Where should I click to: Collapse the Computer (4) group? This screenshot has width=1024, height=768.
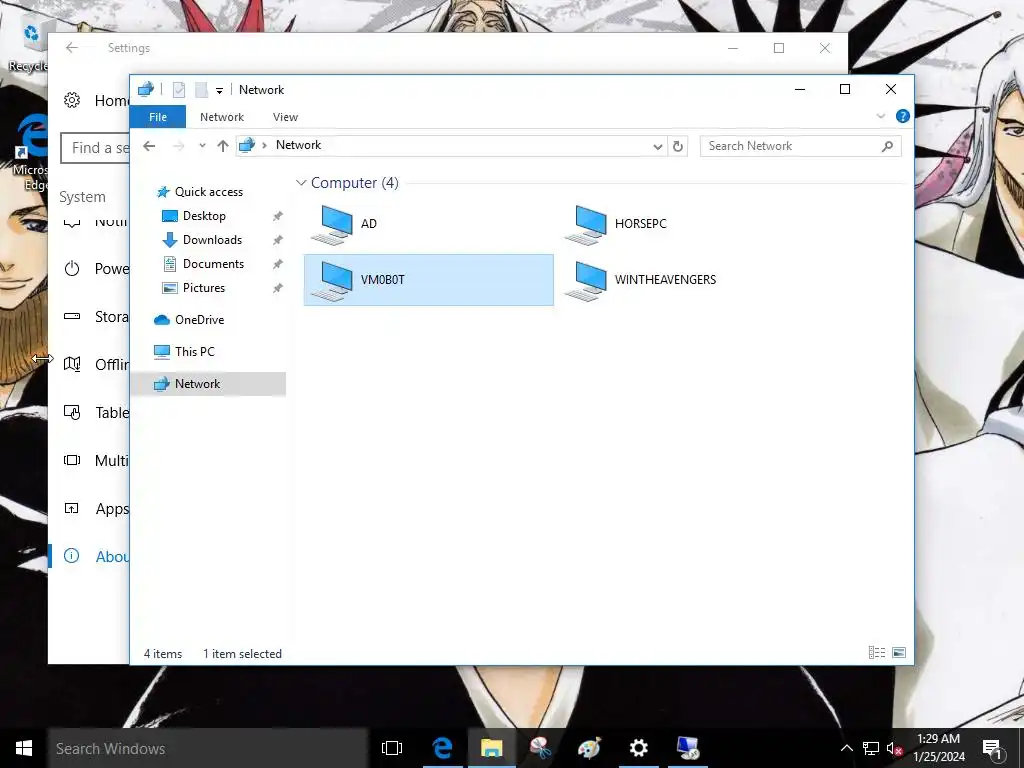point(301,183)
